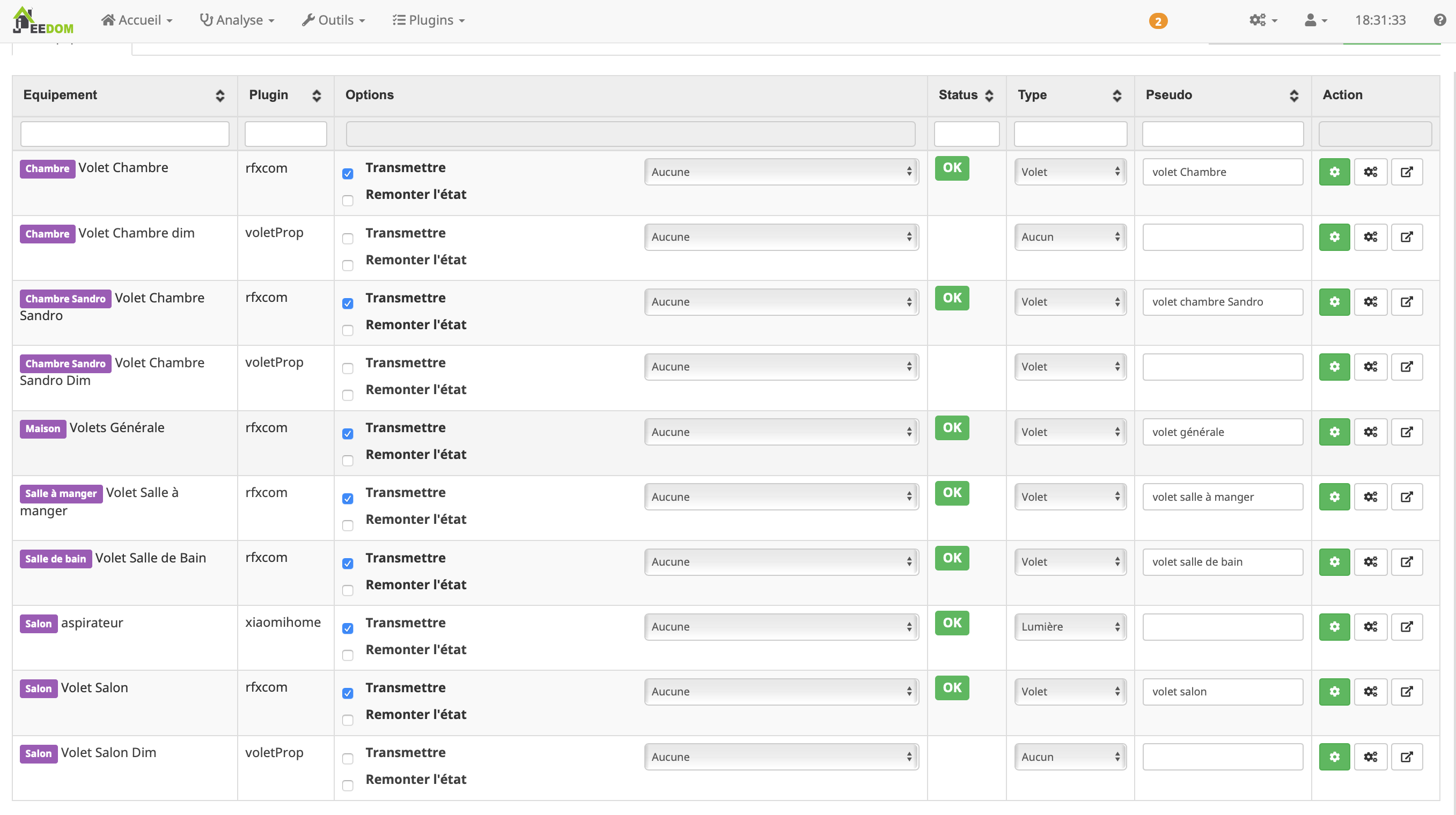This screenshot has height=815, width=1456.
Task: Open the Plugins menu
Action: click(x=429, y=20)
